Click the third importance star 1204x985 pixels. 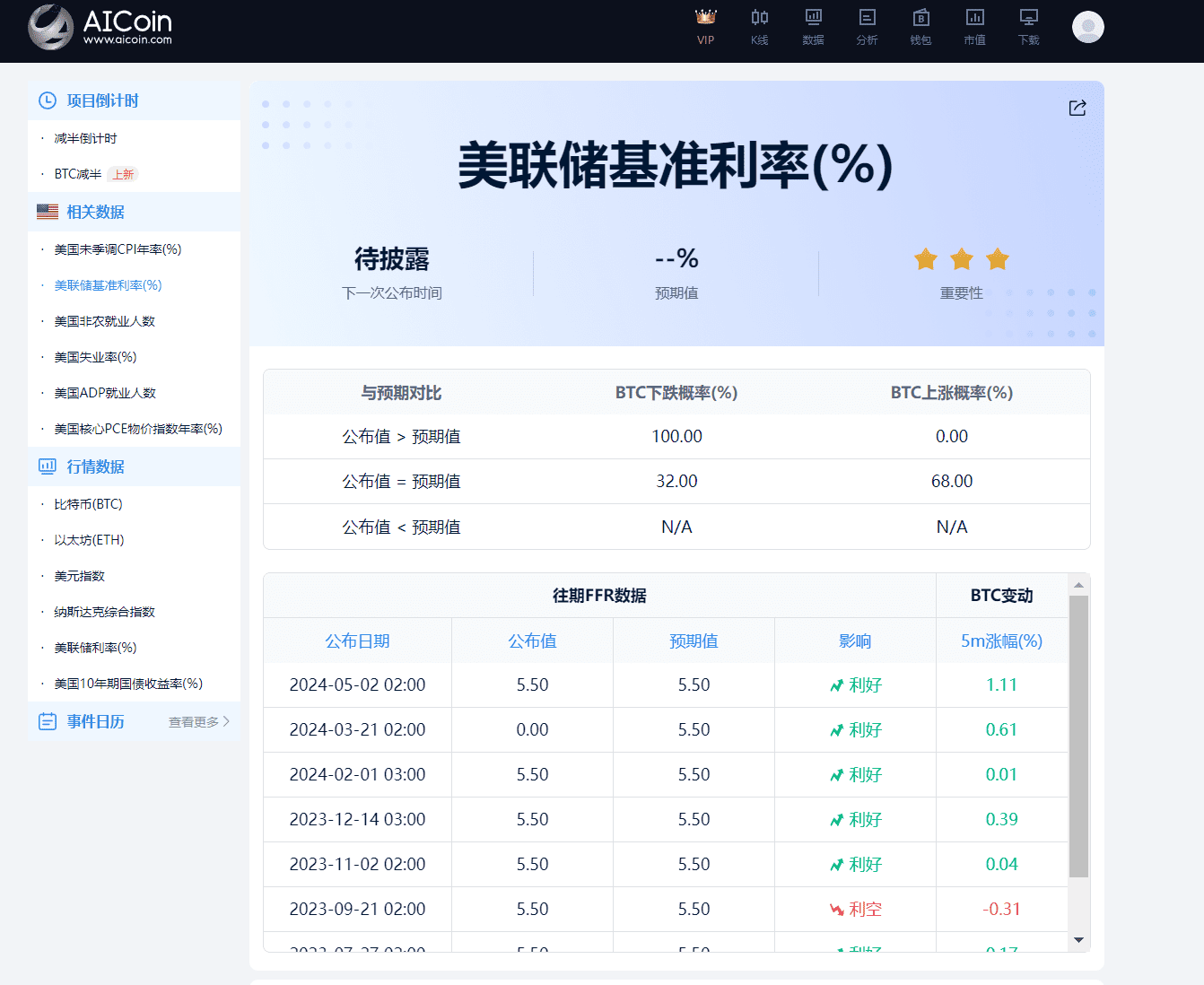tap(998, 259)
